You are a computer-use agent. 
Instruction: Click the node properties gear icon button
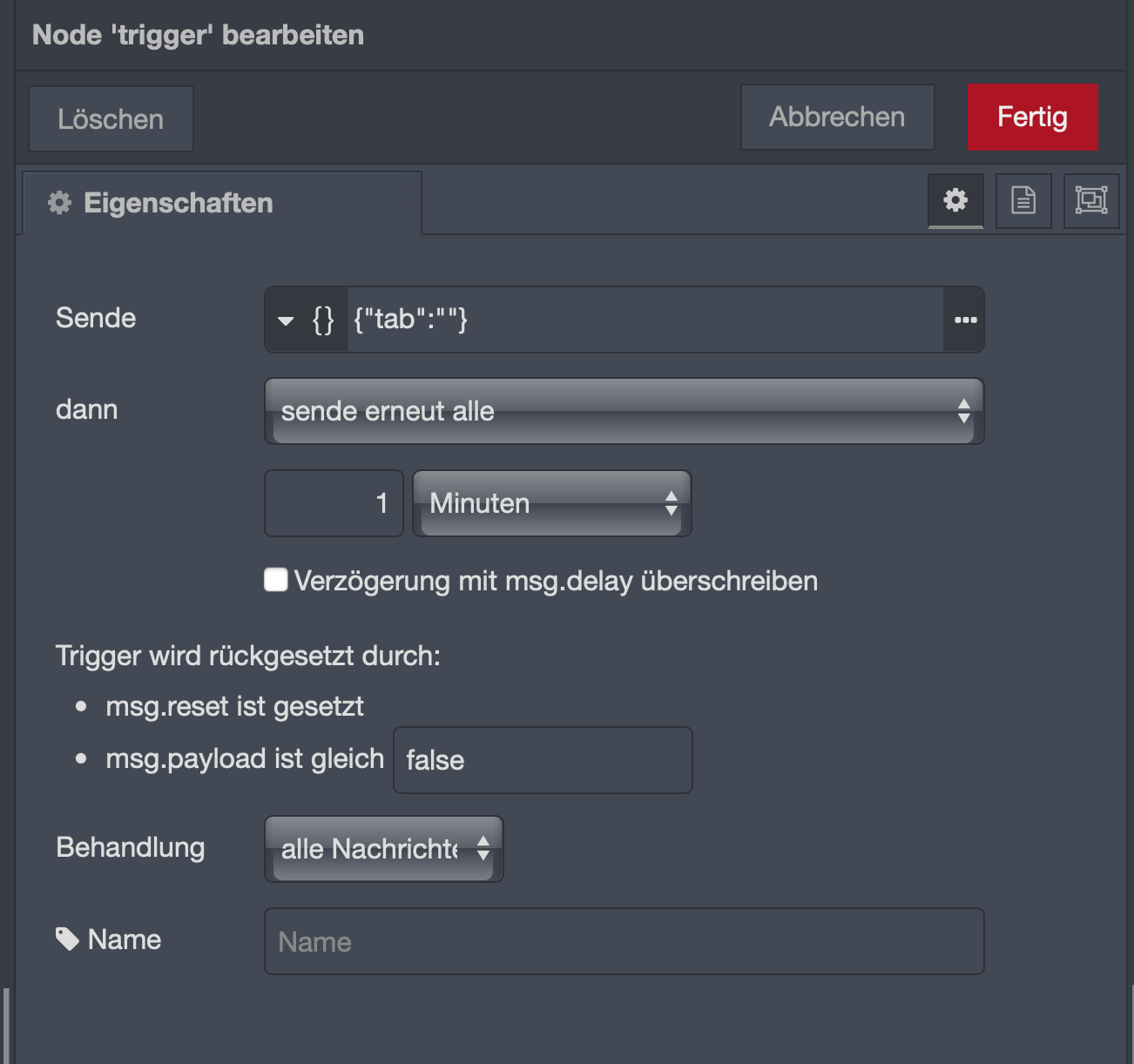(x=955, y=200)
